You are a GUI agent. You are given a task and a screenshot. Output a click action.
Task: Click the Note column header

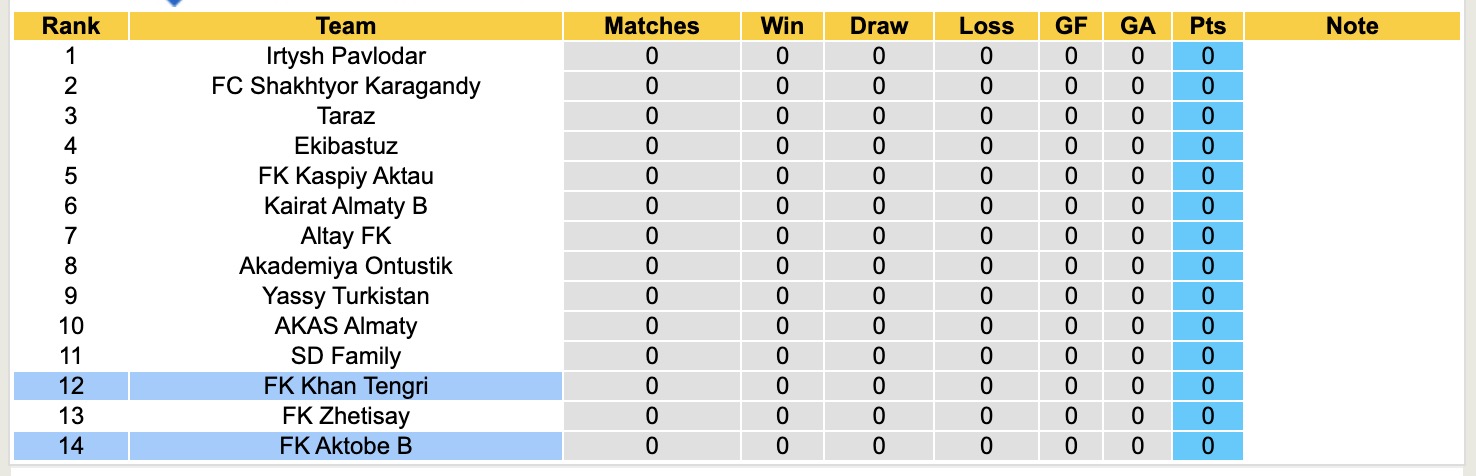pos(1352,27)
